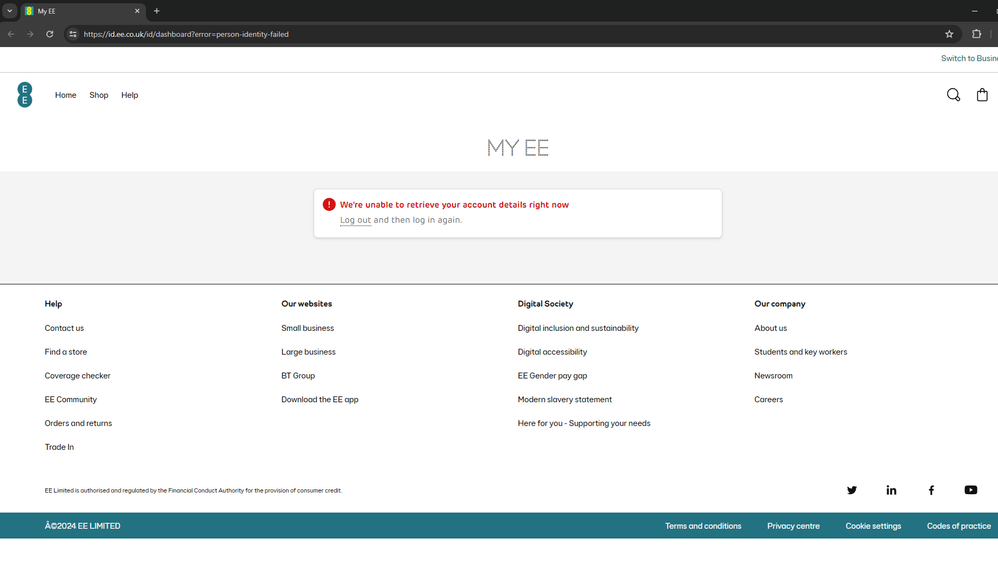
Task: Click the Our websites footer heading
Action: click(x=307, y=304)
